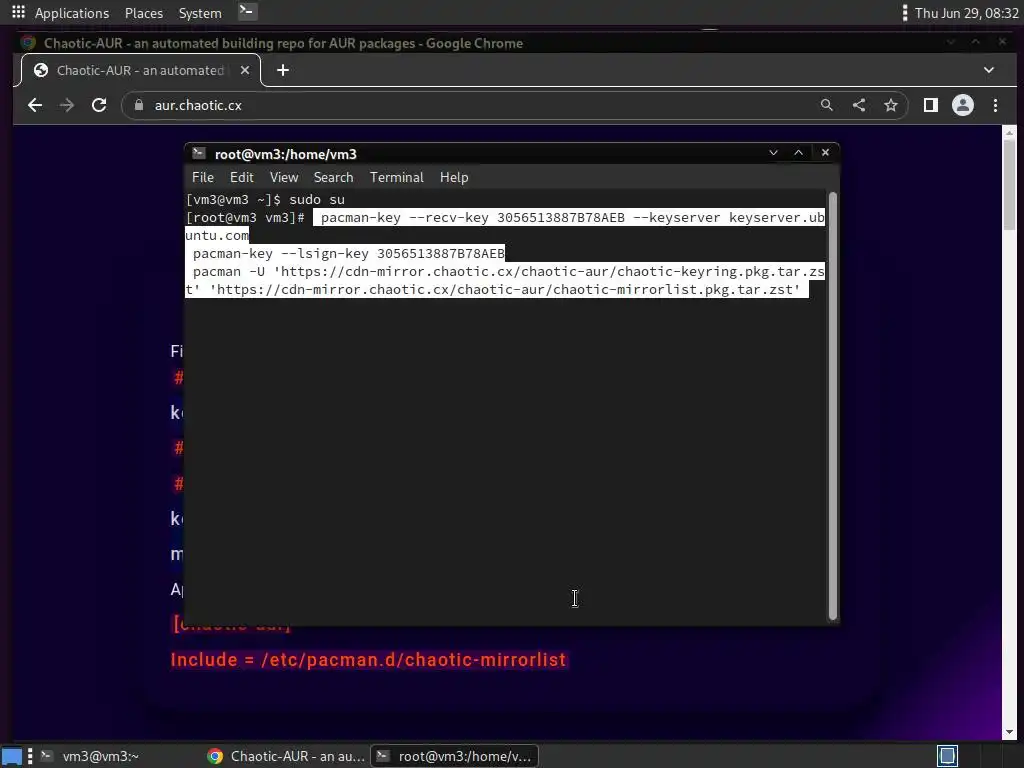Open terminal Search menu
1024x768 pixels.
(x=333, y=177)
